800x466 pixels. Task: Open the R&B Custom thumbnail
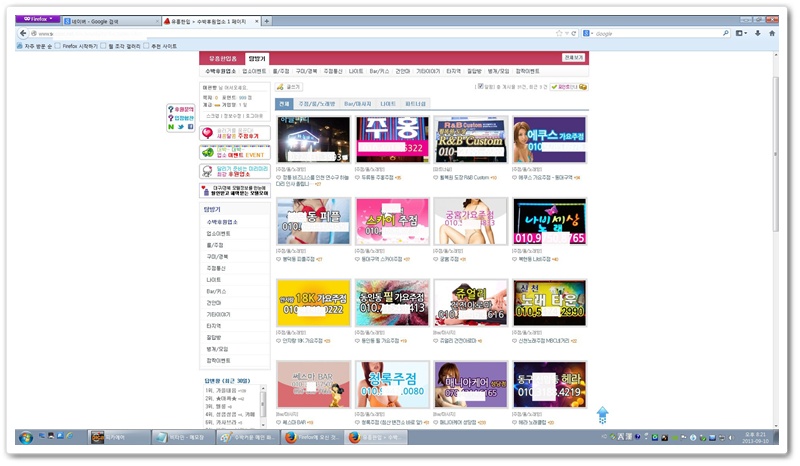click(471, 139)
